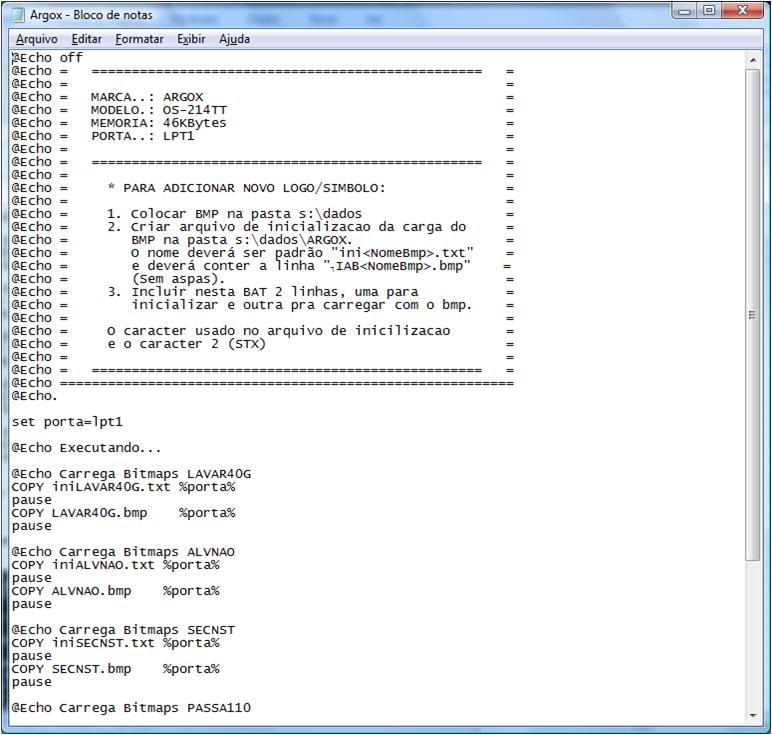Screen dimensions: 772x735
Task: Minimize the Argox Notepad window
Action: click(x=687, y=12)
